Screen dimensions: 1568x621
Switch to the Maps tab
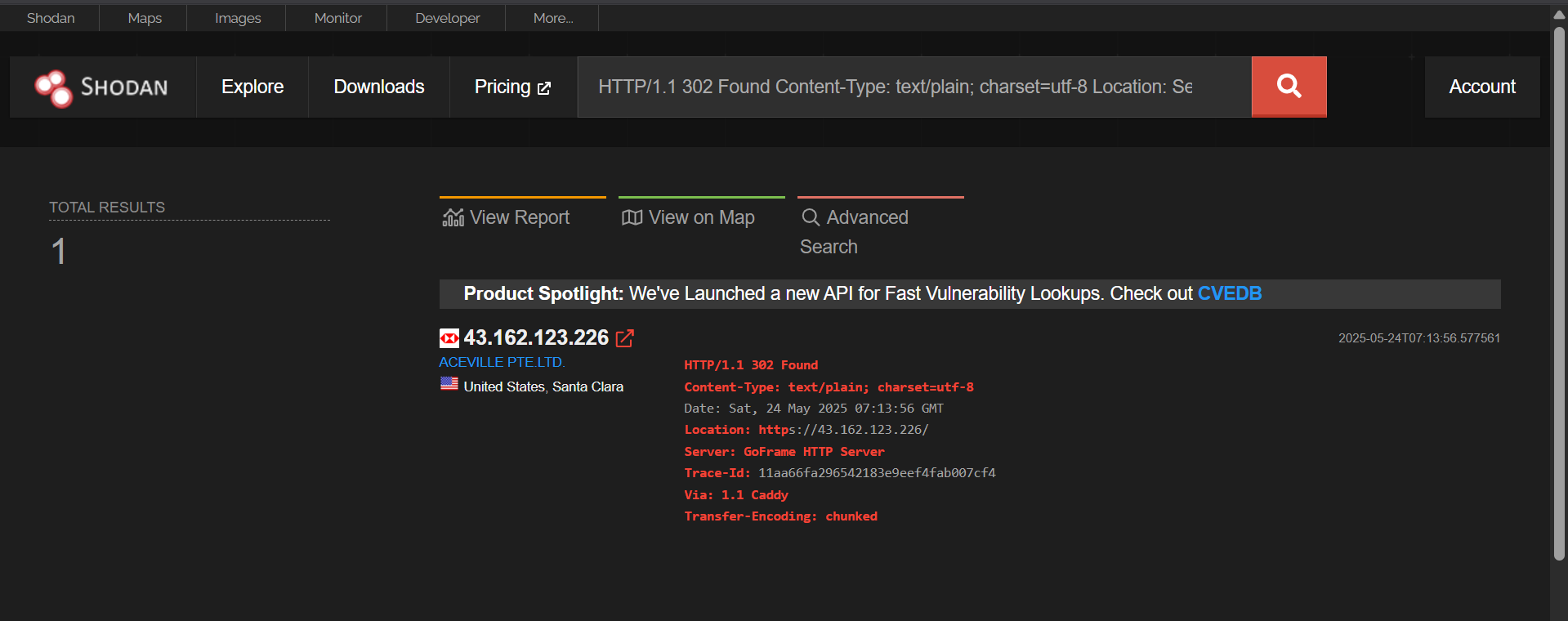[x=145, y=18]
